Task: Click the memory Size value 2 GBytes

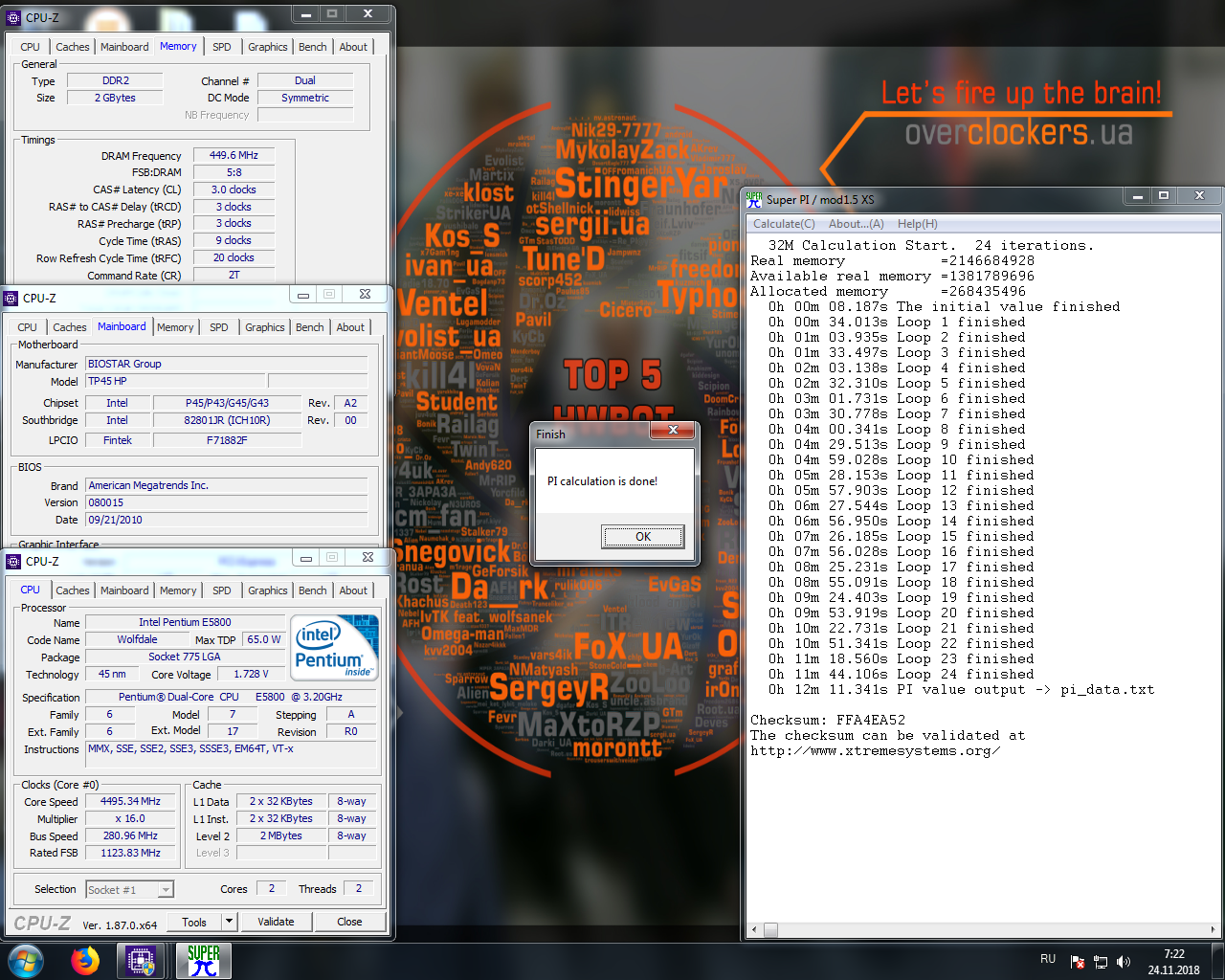Action: pos(116,98)
